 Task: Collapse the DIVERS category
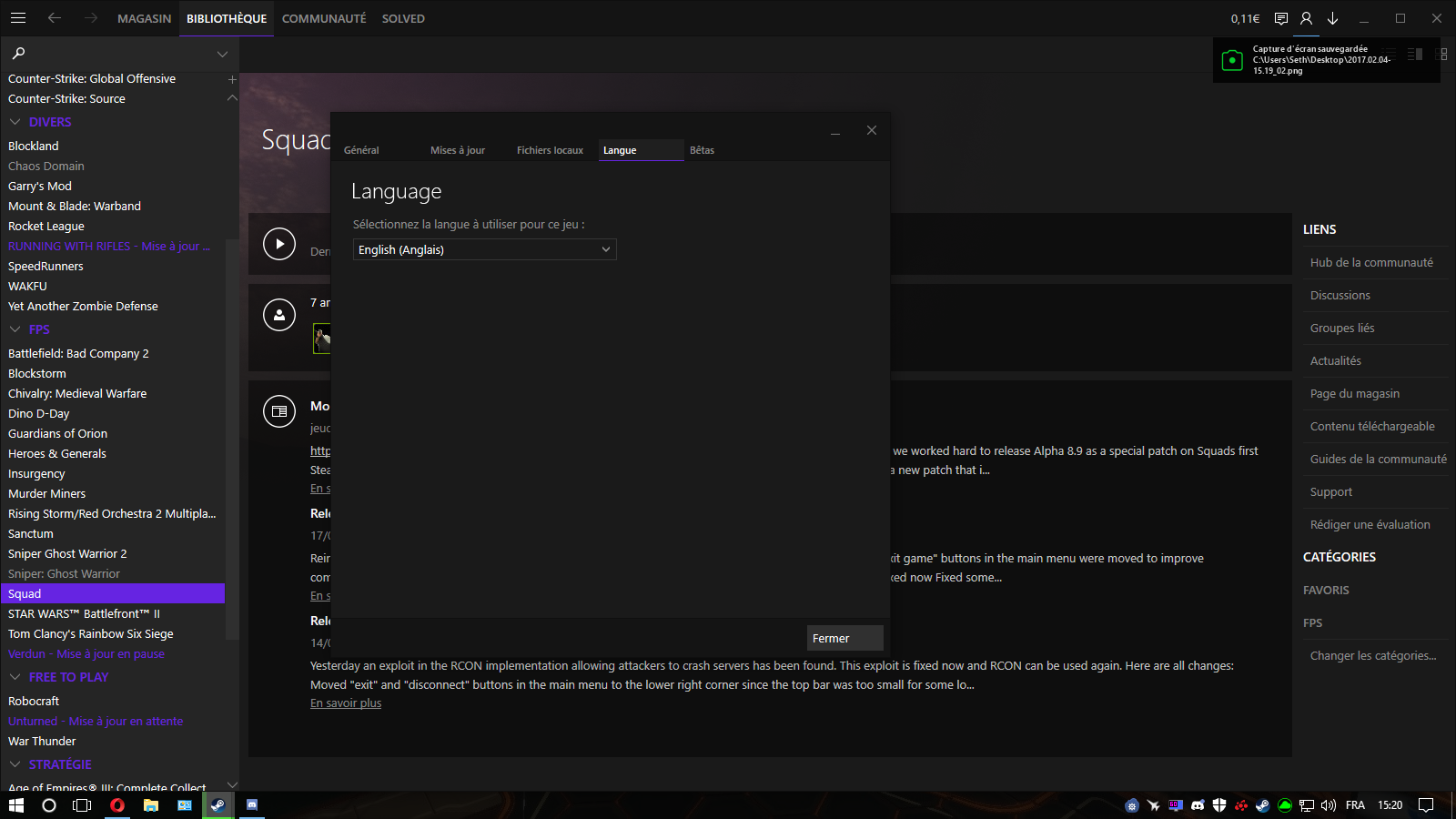click(15, 122)
